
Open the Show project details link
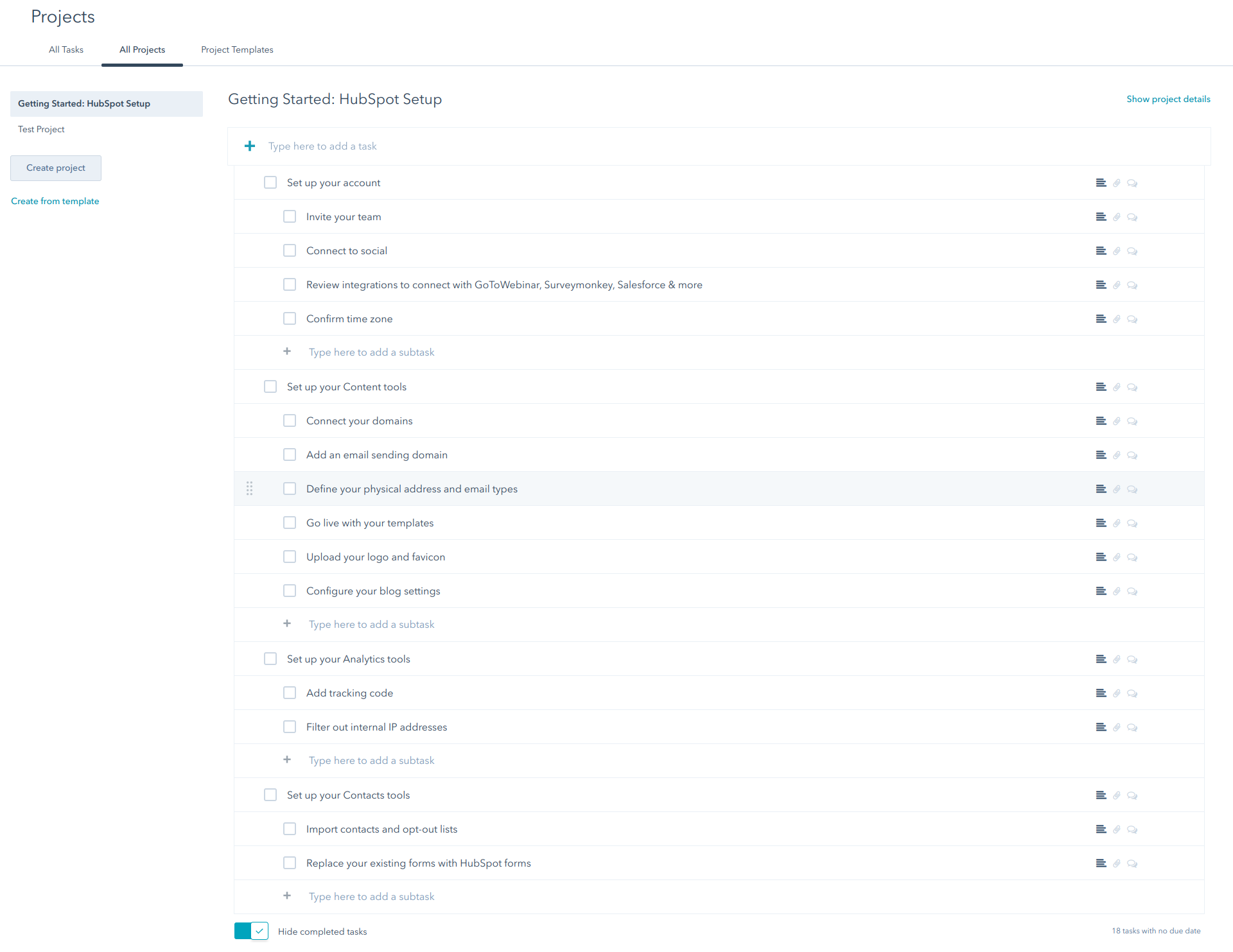(x=1168, y=99)
